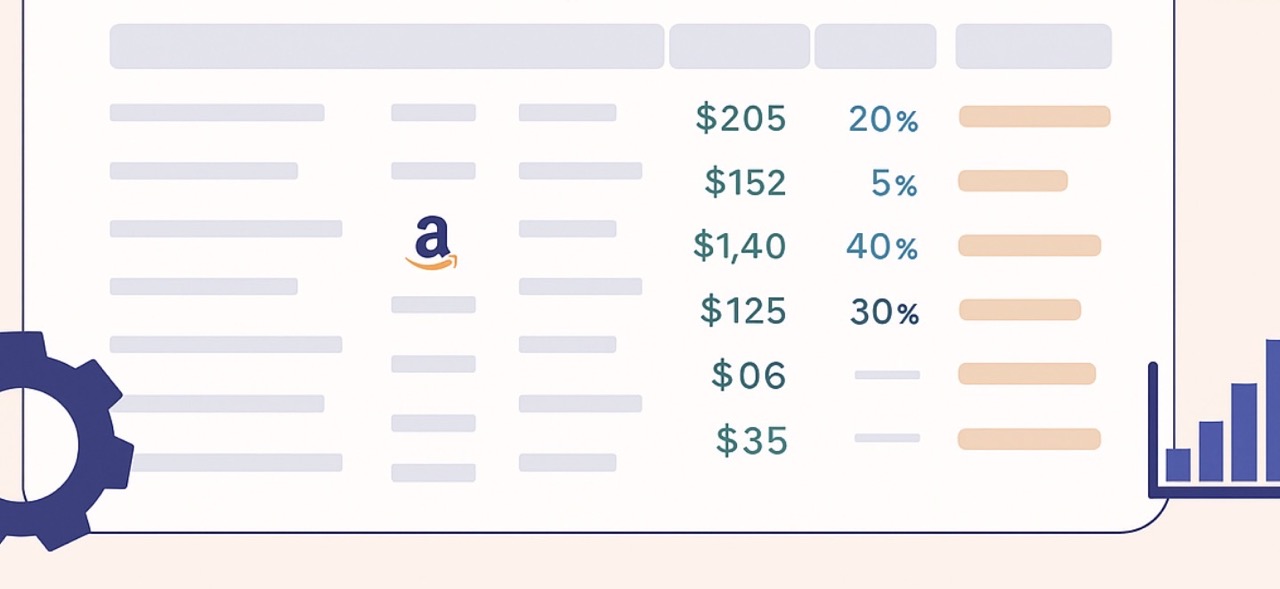Image resolution: width=1280 pixels, height=589 pixels.
Task: Click the $125 price value
Action: point(743,311)
